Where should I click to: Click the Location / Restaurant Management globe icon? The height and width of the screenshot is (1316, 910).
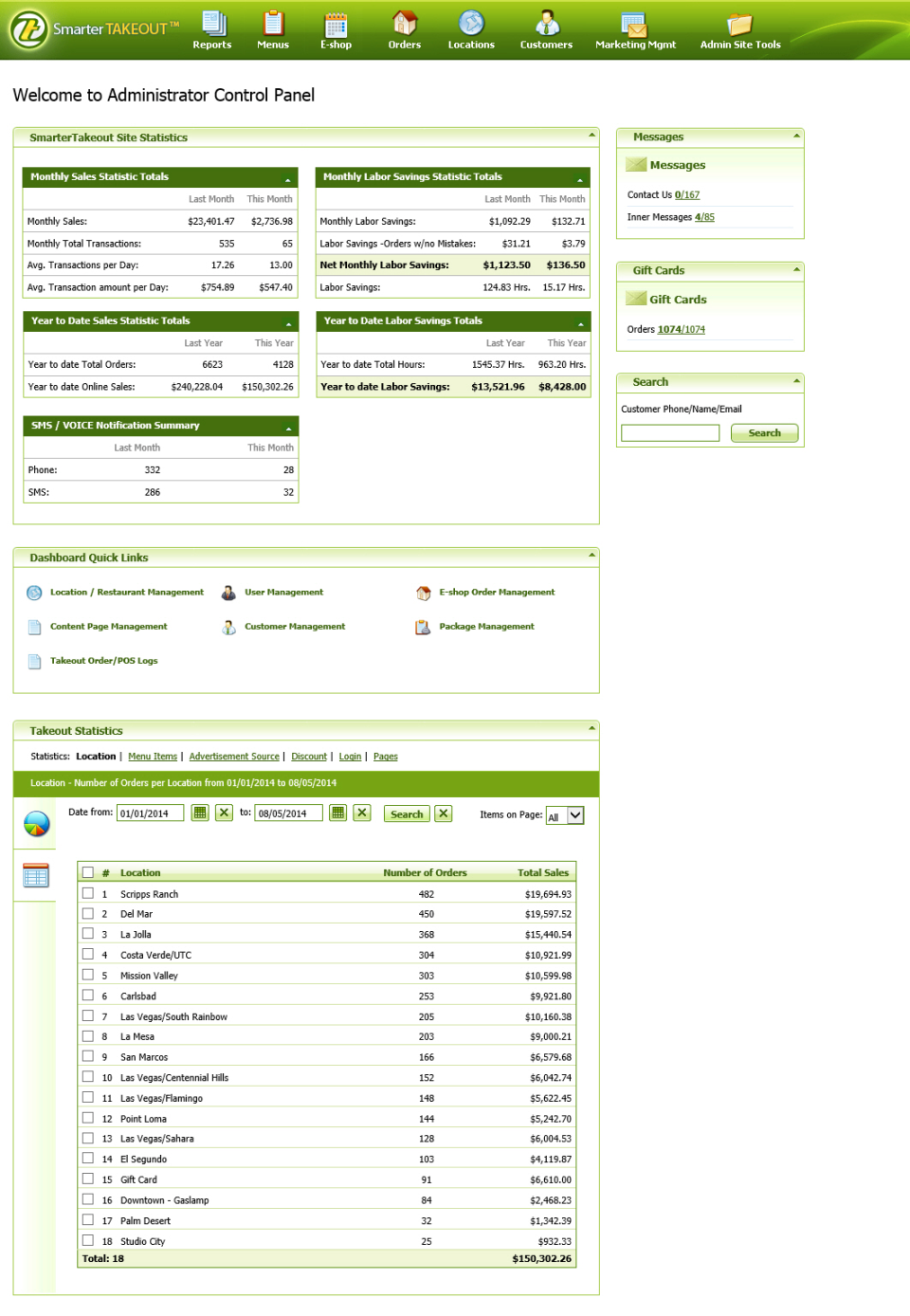(34, 593)
